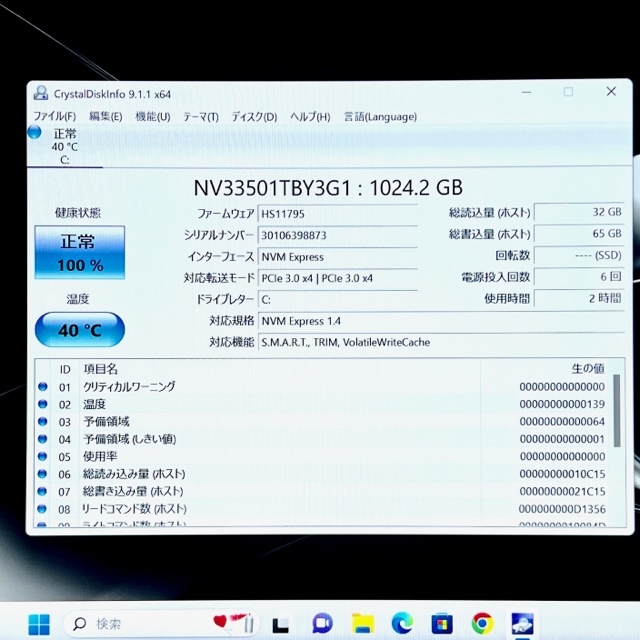The height and width of the screenshot is (640, 640).
Task: Click the ID column header
Action: point(65,369)
